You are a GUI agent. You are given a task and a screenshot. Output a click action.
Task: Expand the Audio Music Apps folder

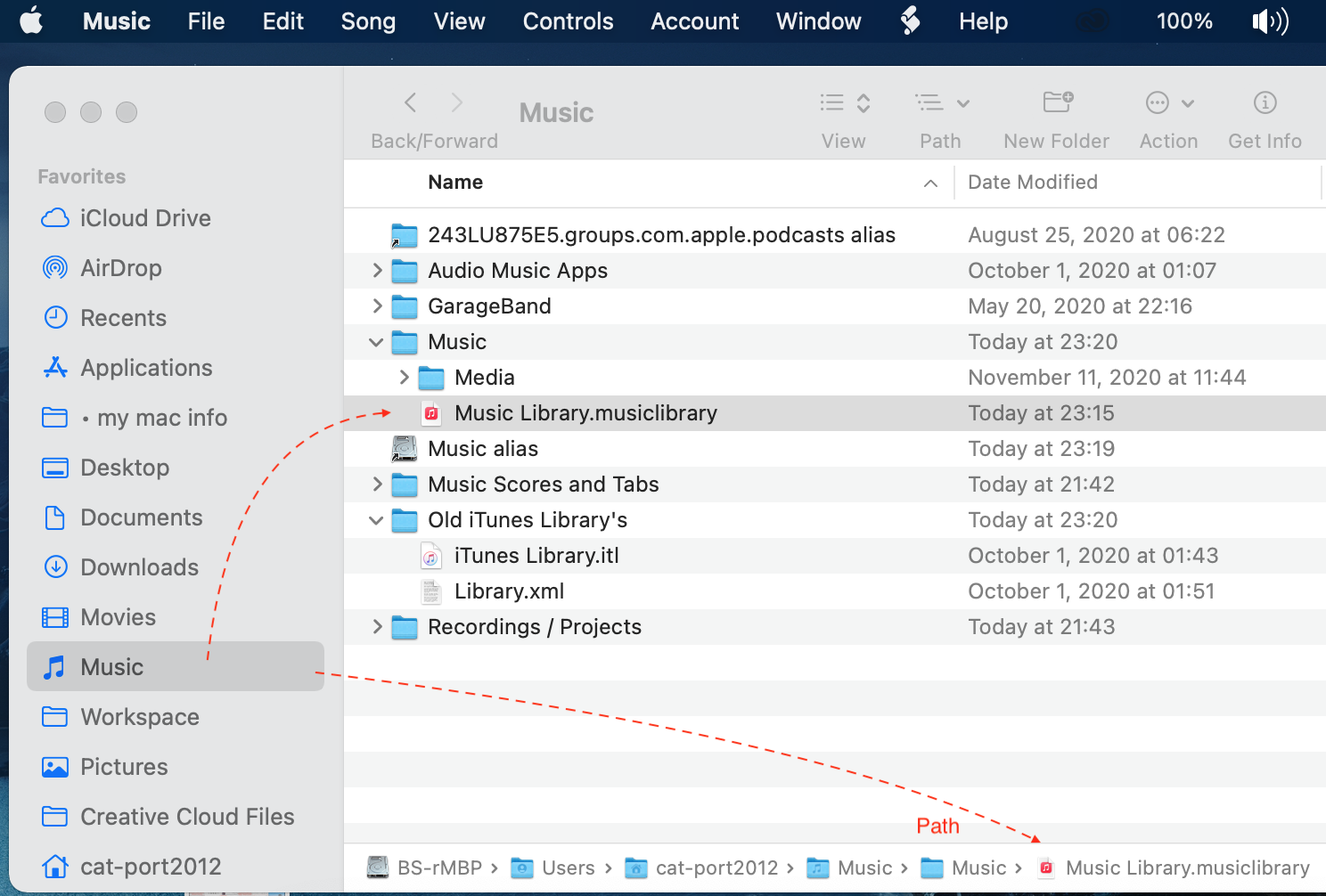[x=377, y=271]
